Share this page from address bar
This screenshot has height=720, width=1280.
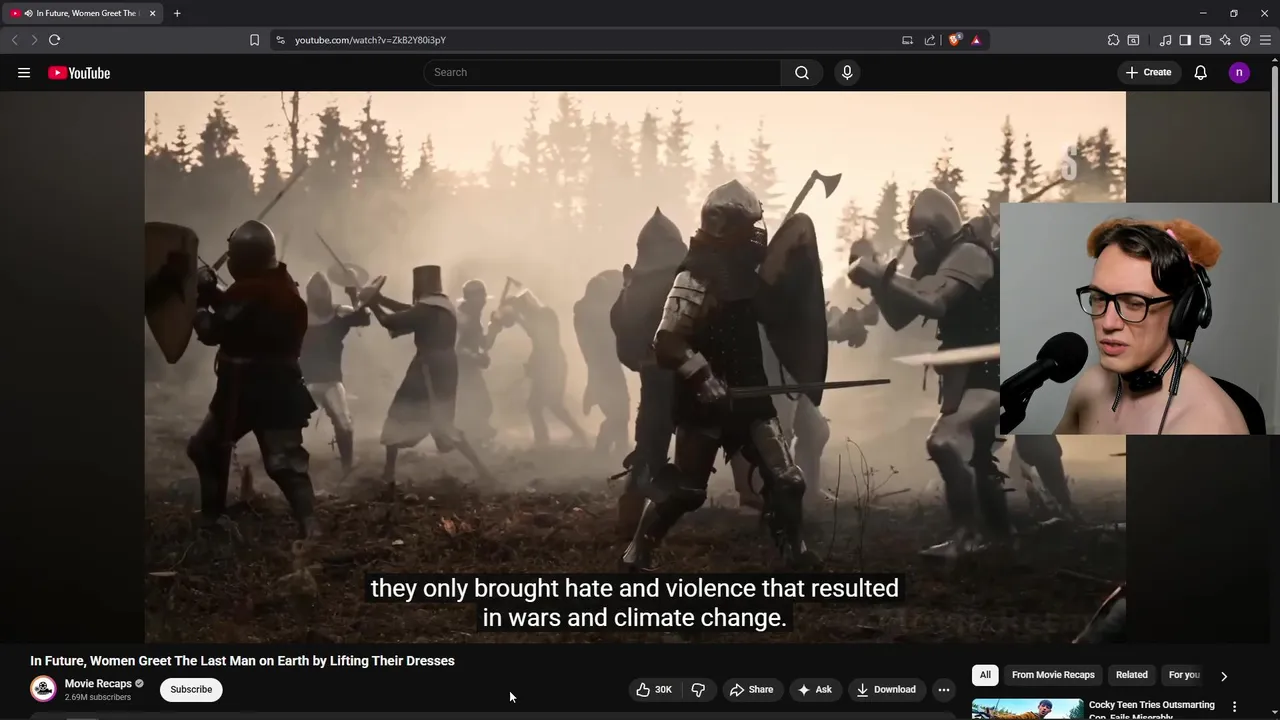point(930,40)
